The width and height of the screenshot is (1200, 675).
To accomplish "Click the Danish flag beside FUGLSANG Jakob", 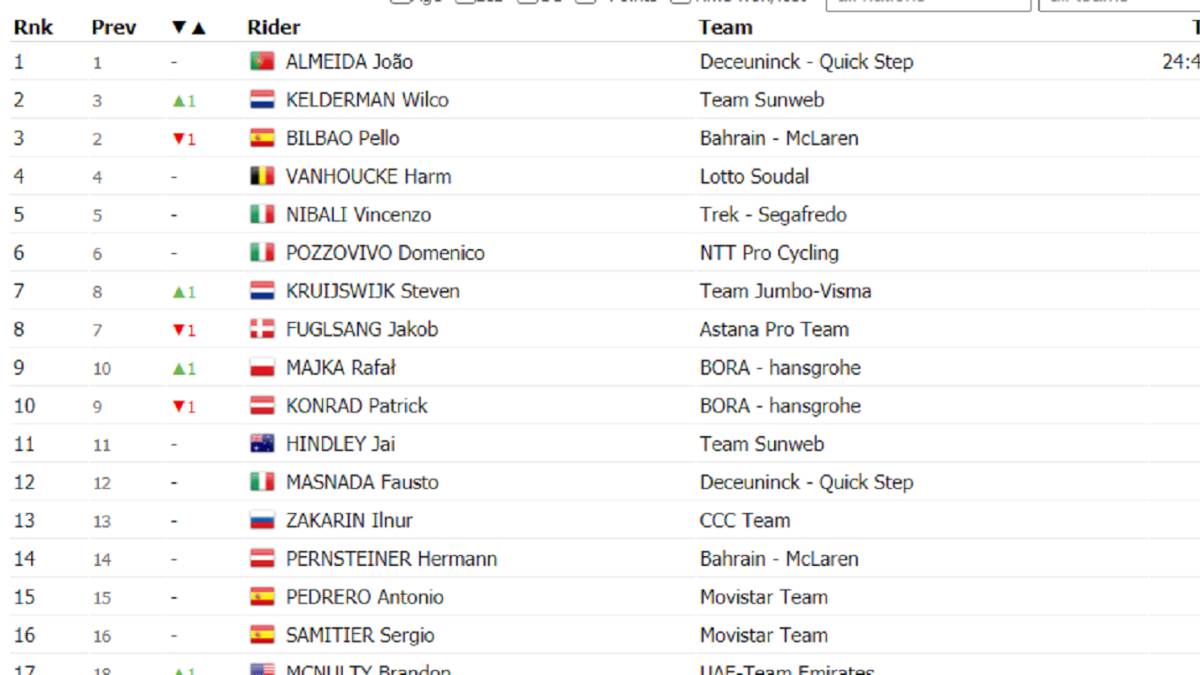I will pos(262,330).
